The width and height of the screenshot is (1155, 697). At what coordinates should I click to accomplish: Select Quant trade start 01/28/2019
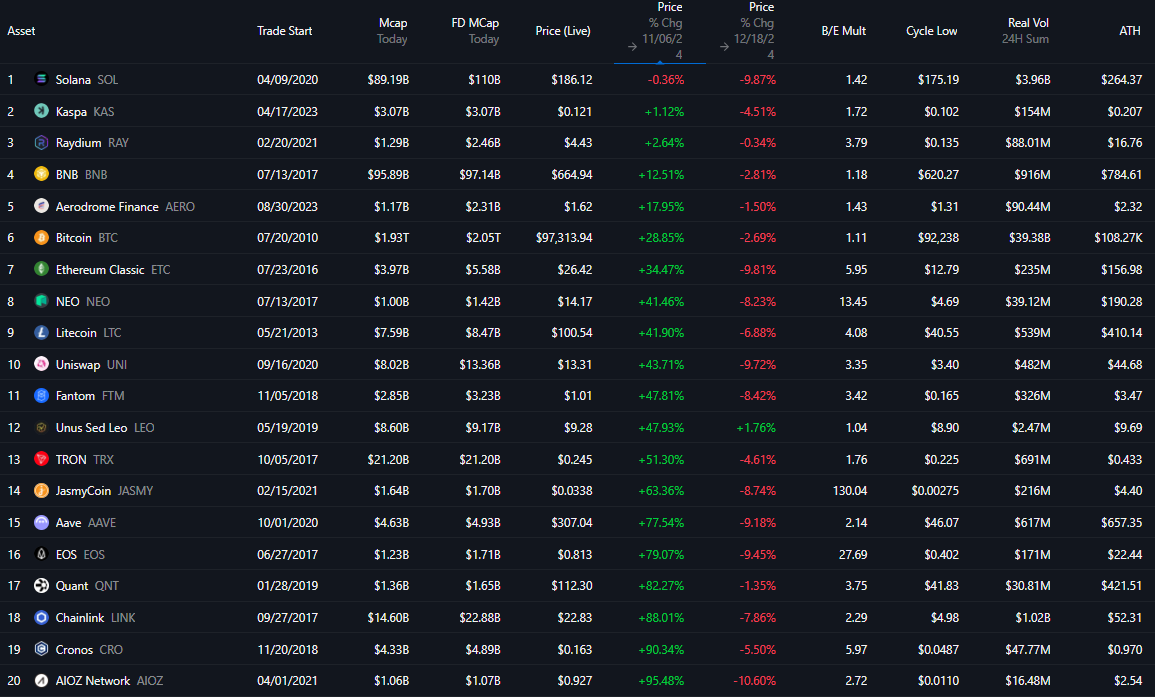[x=287, y=586]
